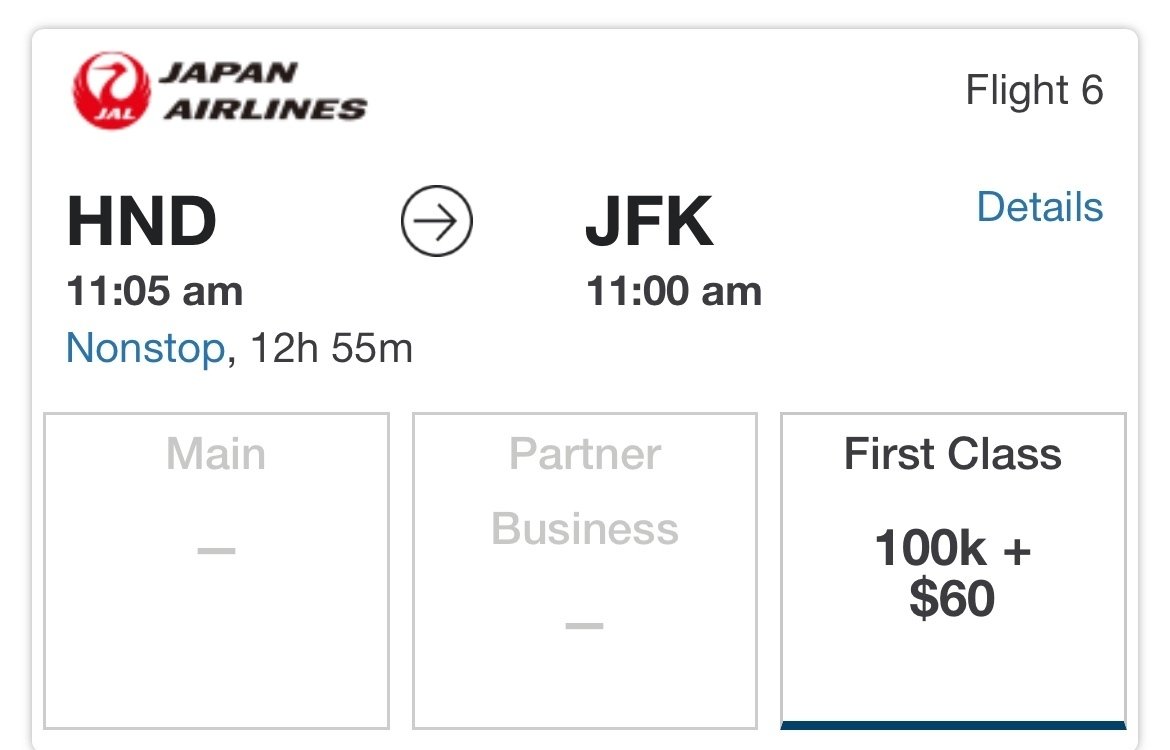The width and height of the screenshot is (1170, 750).
Task: Click the Japan Airlines name text
Action: (265, 91)
